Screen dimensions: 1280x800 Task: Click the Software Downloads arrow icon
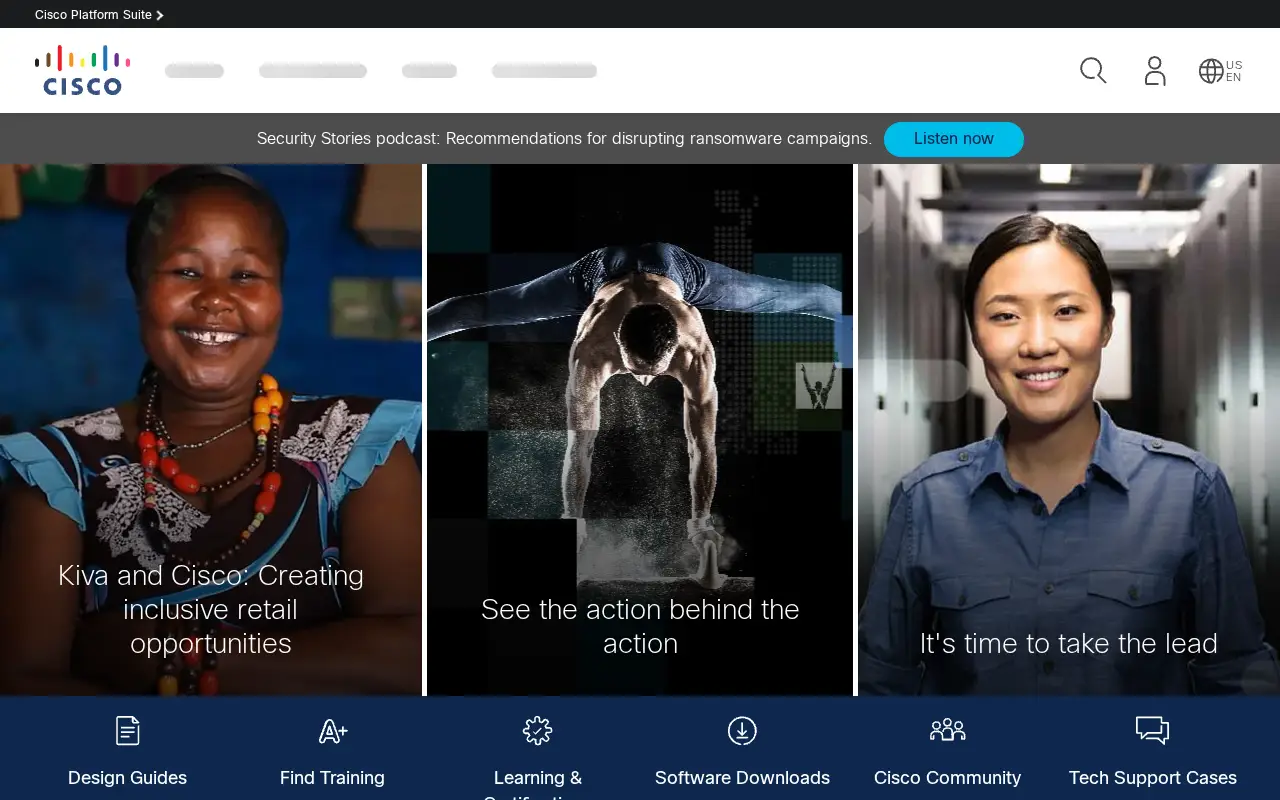[x=742, y=731]
